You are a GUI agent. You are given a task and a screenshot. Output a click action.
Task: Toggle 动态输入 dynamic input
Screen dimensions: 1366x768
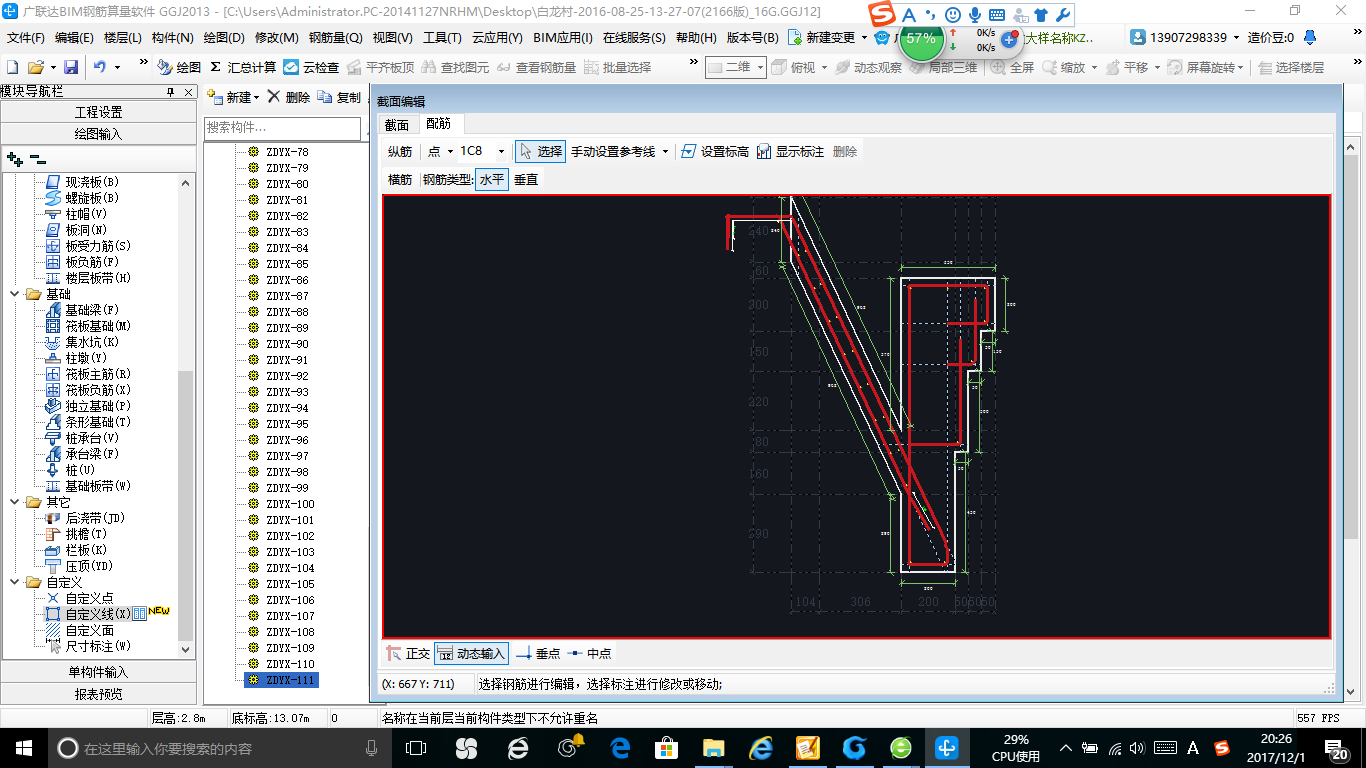(x=471, y=653)
